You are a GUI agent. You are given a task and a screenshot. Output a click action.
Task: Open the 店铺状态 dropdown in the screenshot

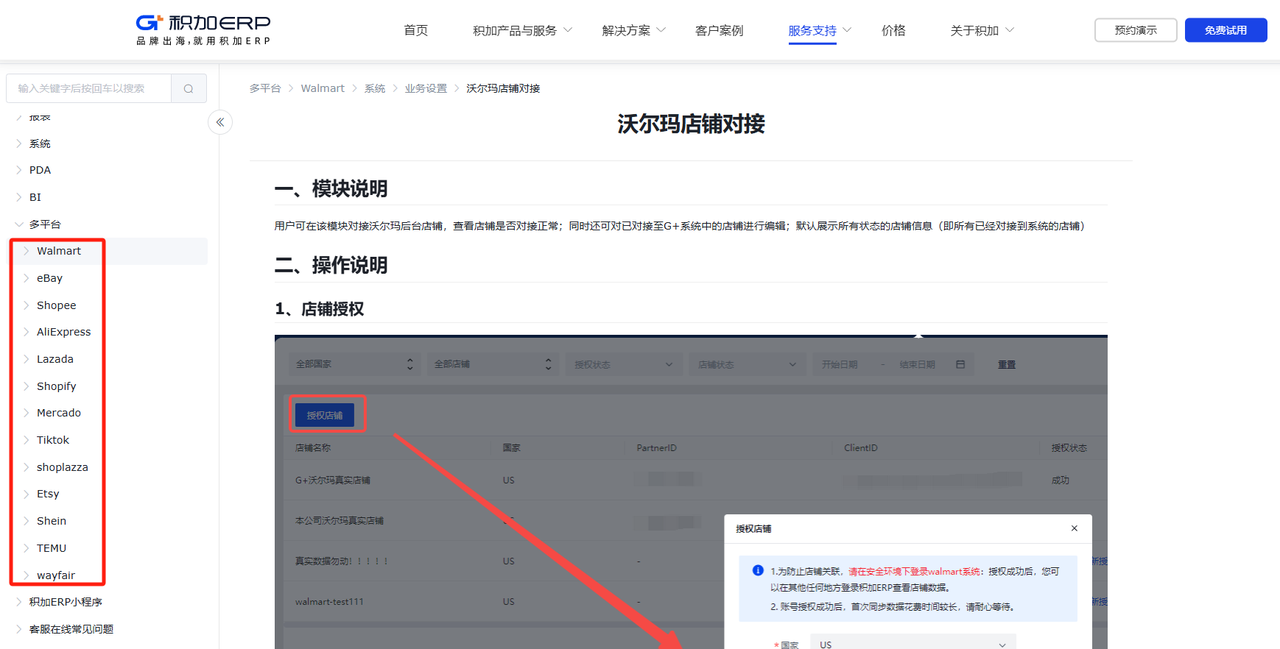(x=746, y=365)
